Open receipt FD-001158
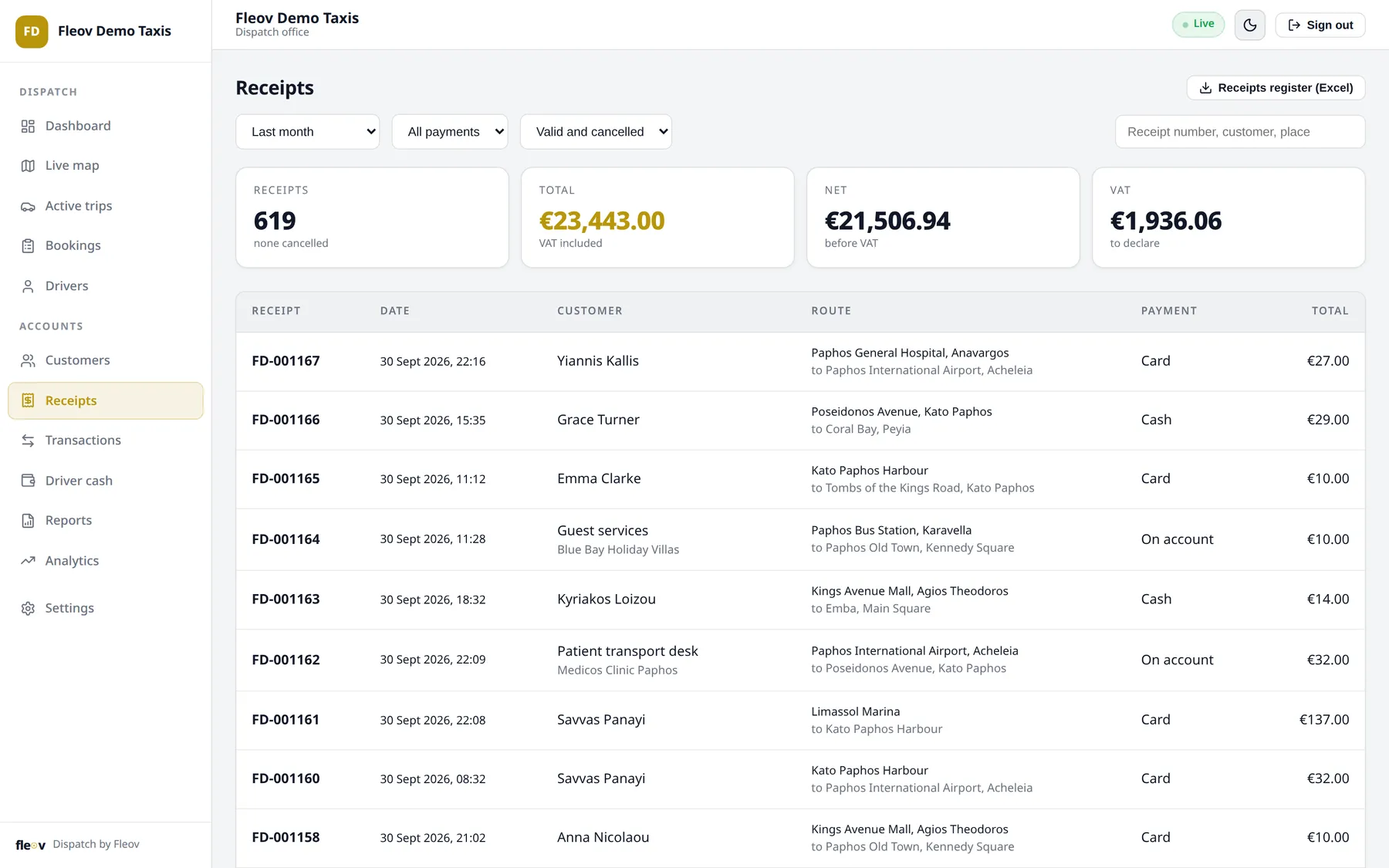This screenshot has height=868, width=1389. click(x=286, y=837)
